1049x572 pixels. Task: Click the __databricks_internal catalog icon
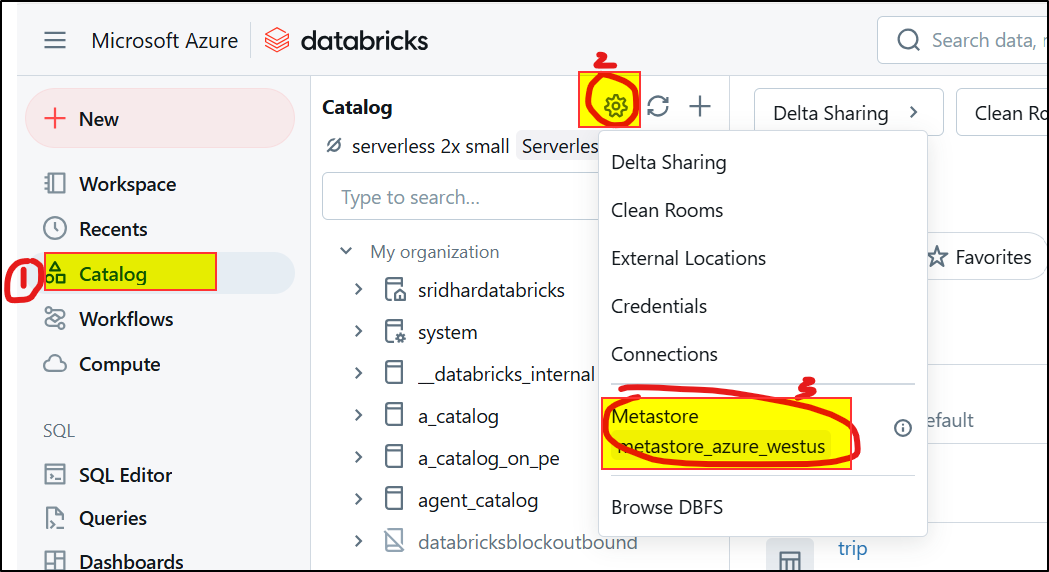(x=394, y=373)
